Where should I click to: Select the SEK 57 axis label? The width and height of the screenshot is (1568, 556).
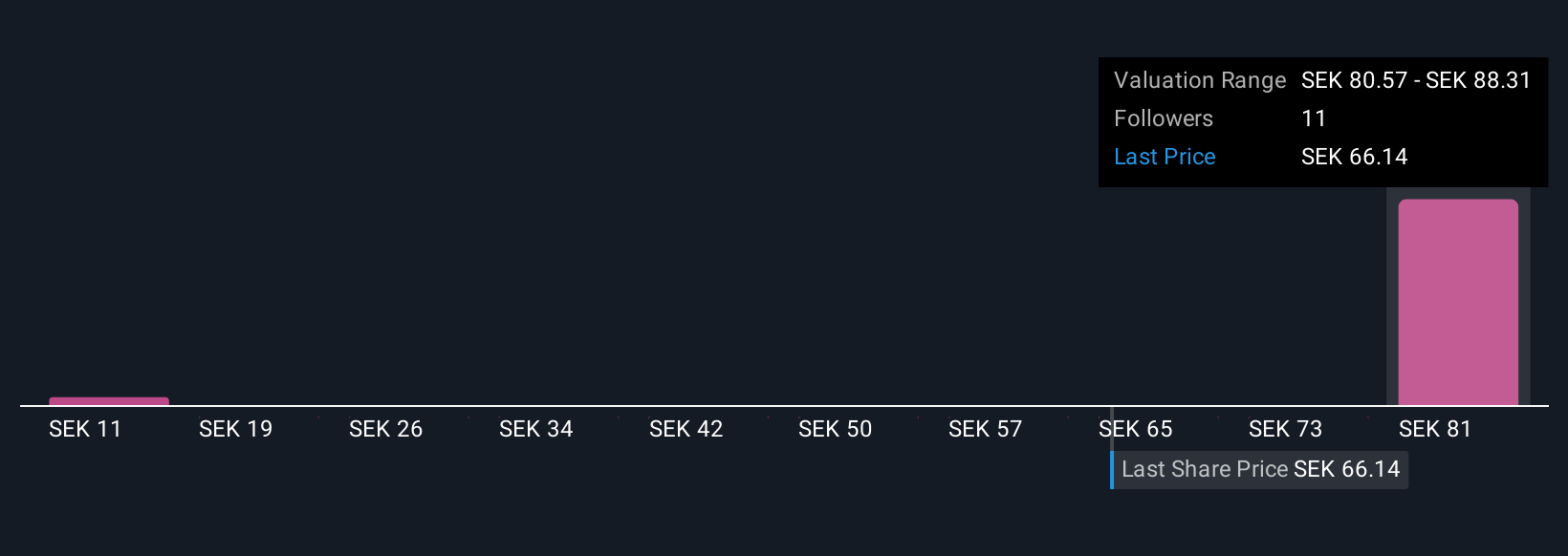point(985,429)
